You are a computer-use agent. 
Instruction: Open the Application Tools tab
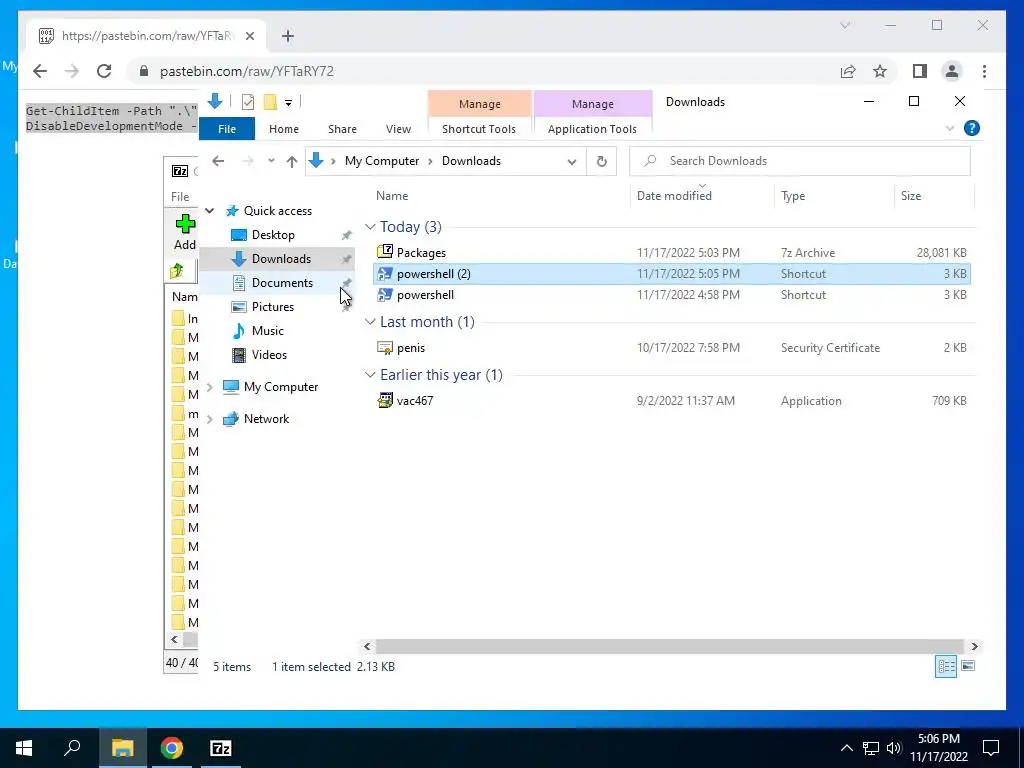592,129
